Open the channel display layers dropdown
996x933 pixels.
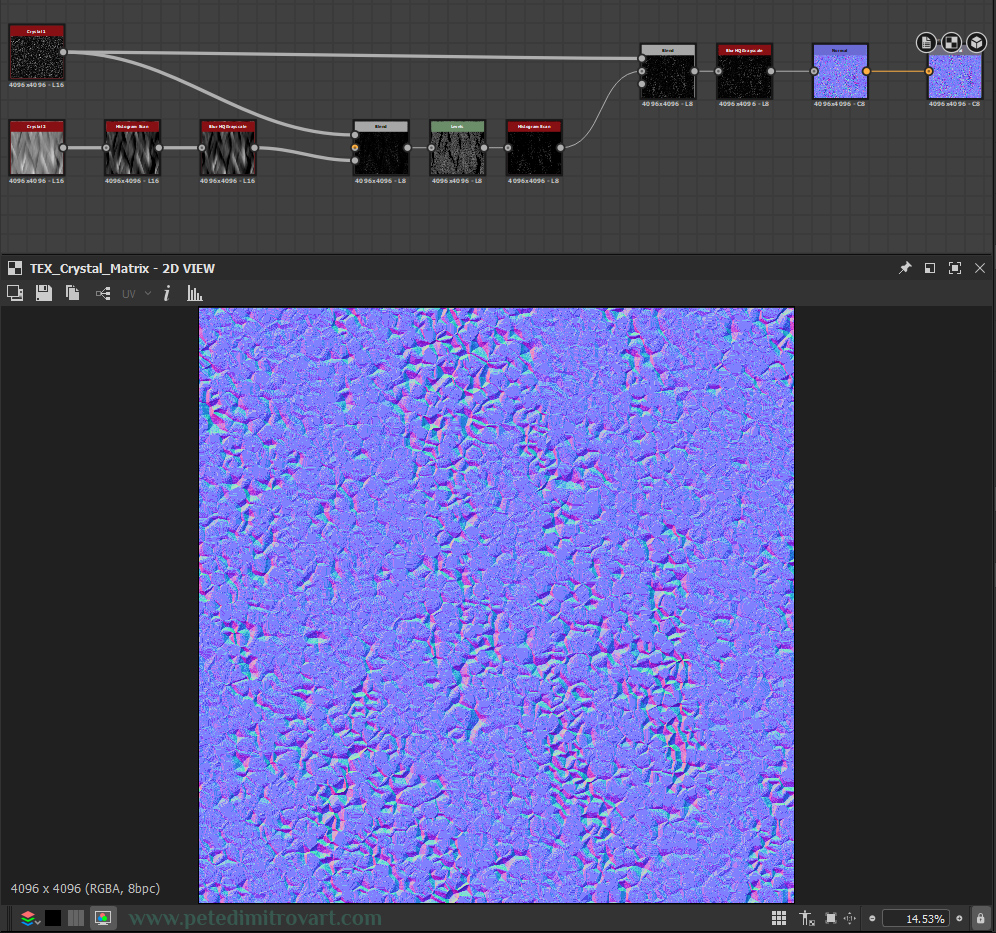(x=30, y=918)
